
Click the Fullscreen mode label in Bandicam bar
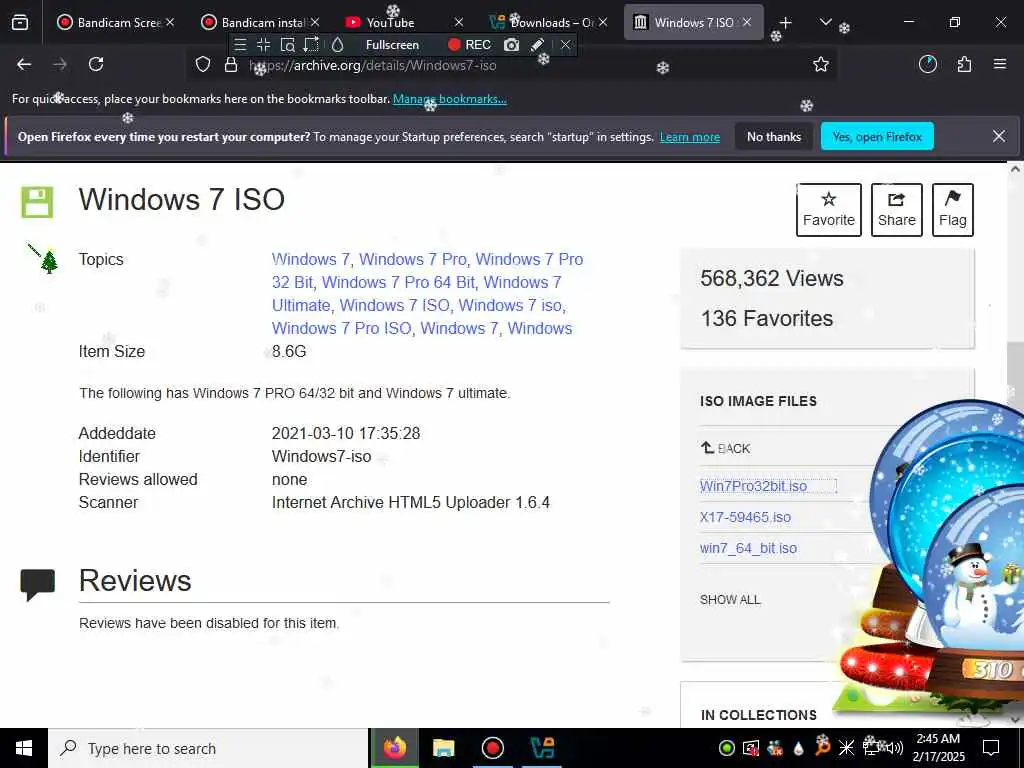coord(392,45)
